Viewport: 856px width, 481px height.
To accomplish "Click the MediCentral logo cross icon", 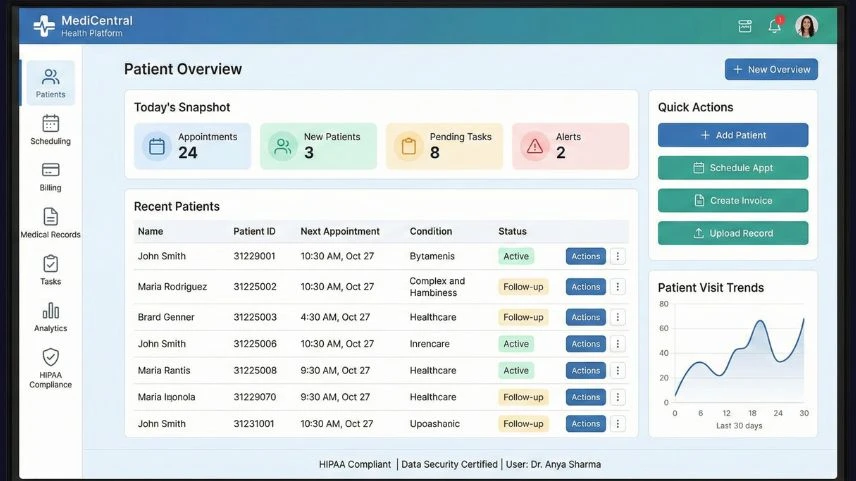I will coord(44,26).
